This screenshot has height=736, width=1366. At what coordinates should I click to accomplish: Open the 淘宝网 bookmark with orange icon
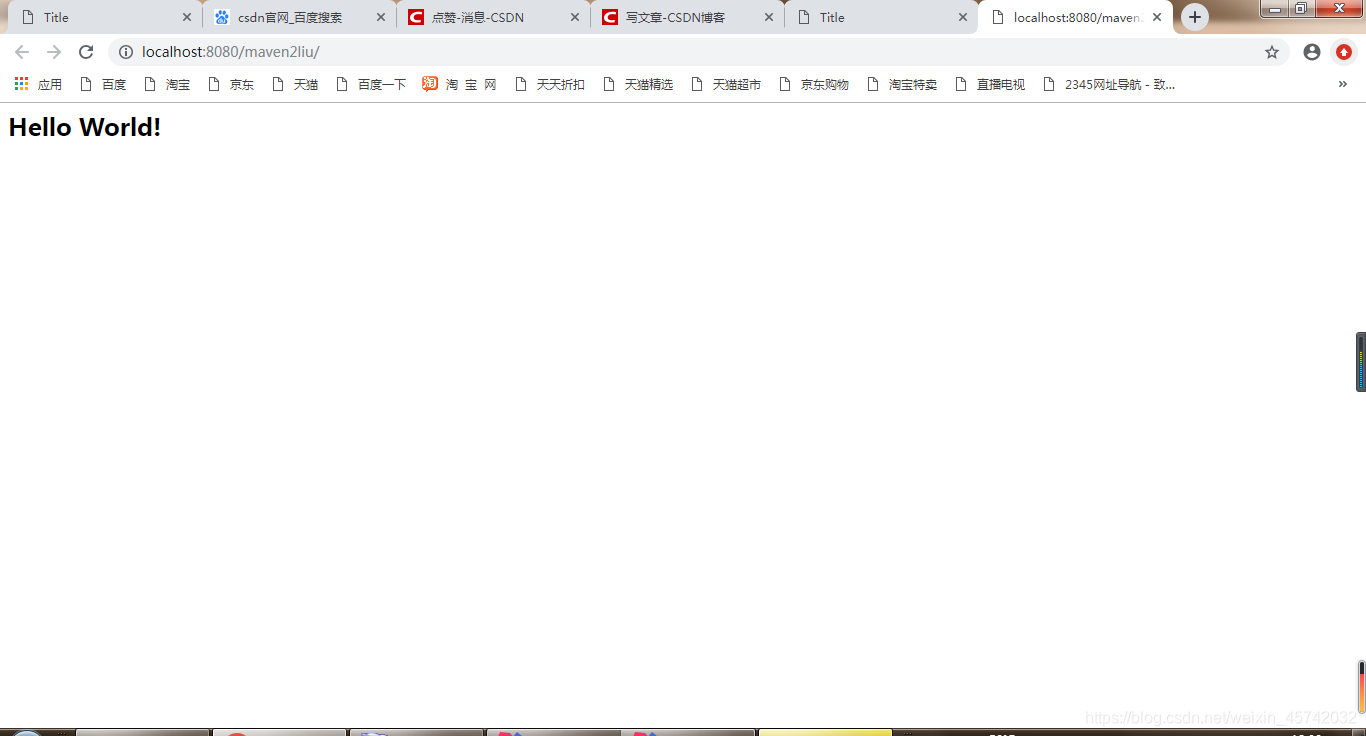(x=460, y=84)
